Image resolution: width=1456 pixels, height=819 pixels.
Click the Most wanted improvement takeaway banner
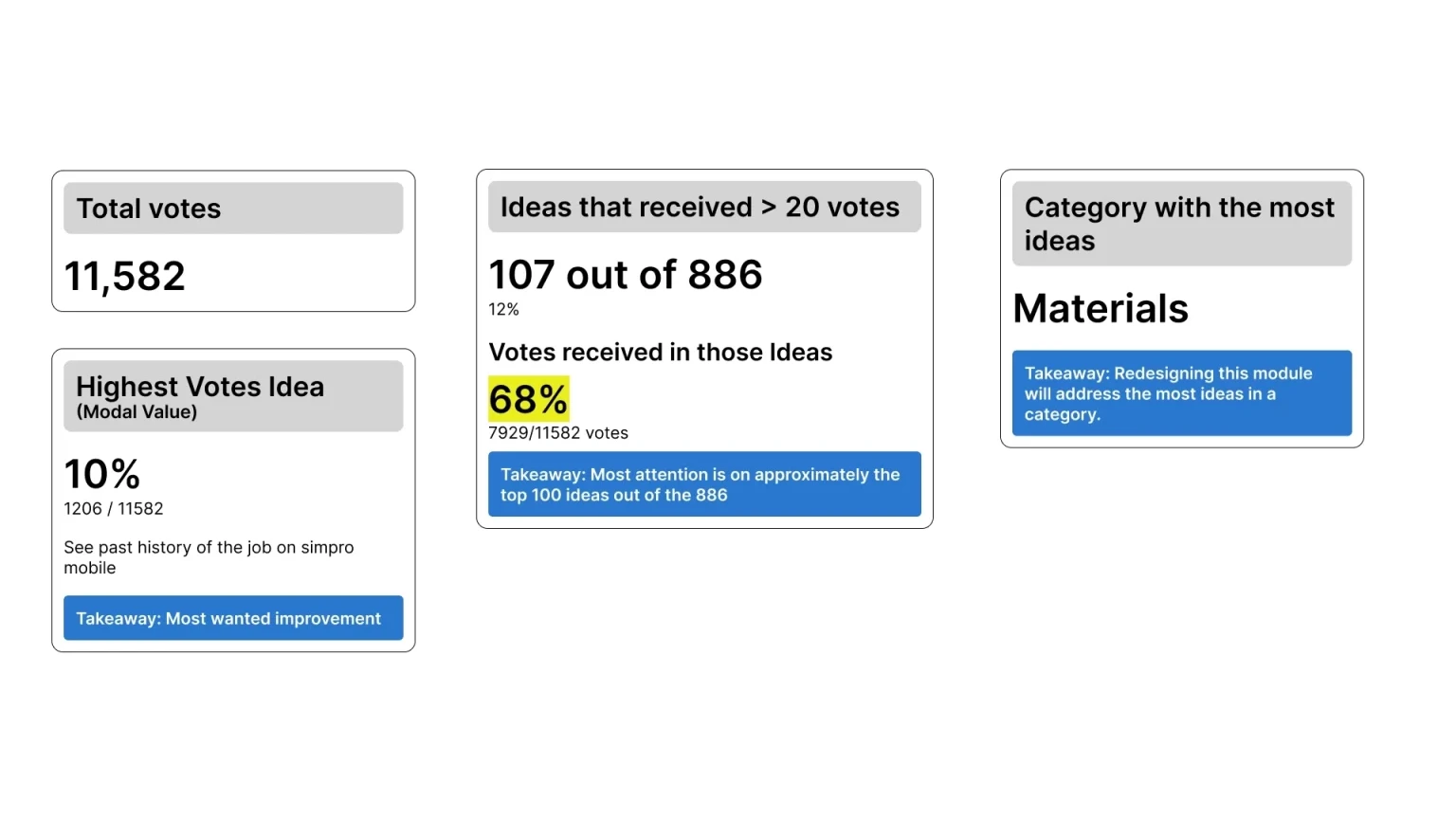[x=233, y=618]
